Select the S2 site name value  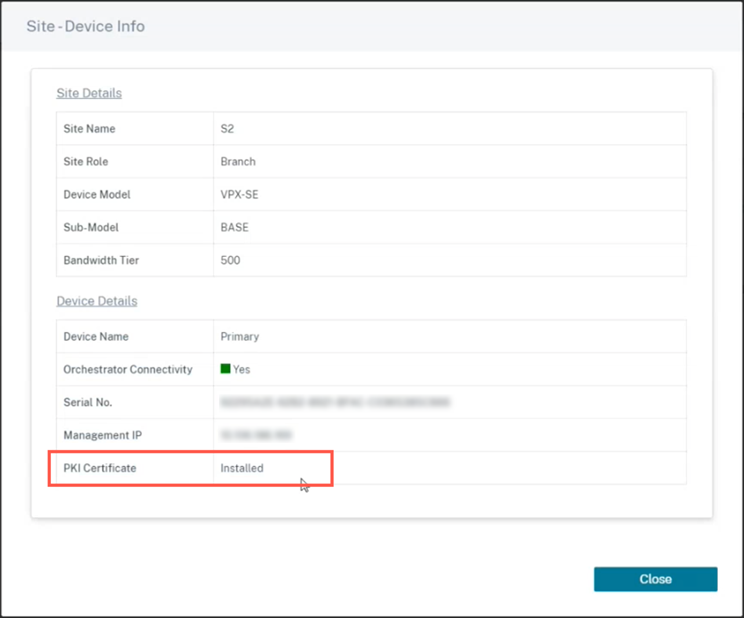click(227, 129)
